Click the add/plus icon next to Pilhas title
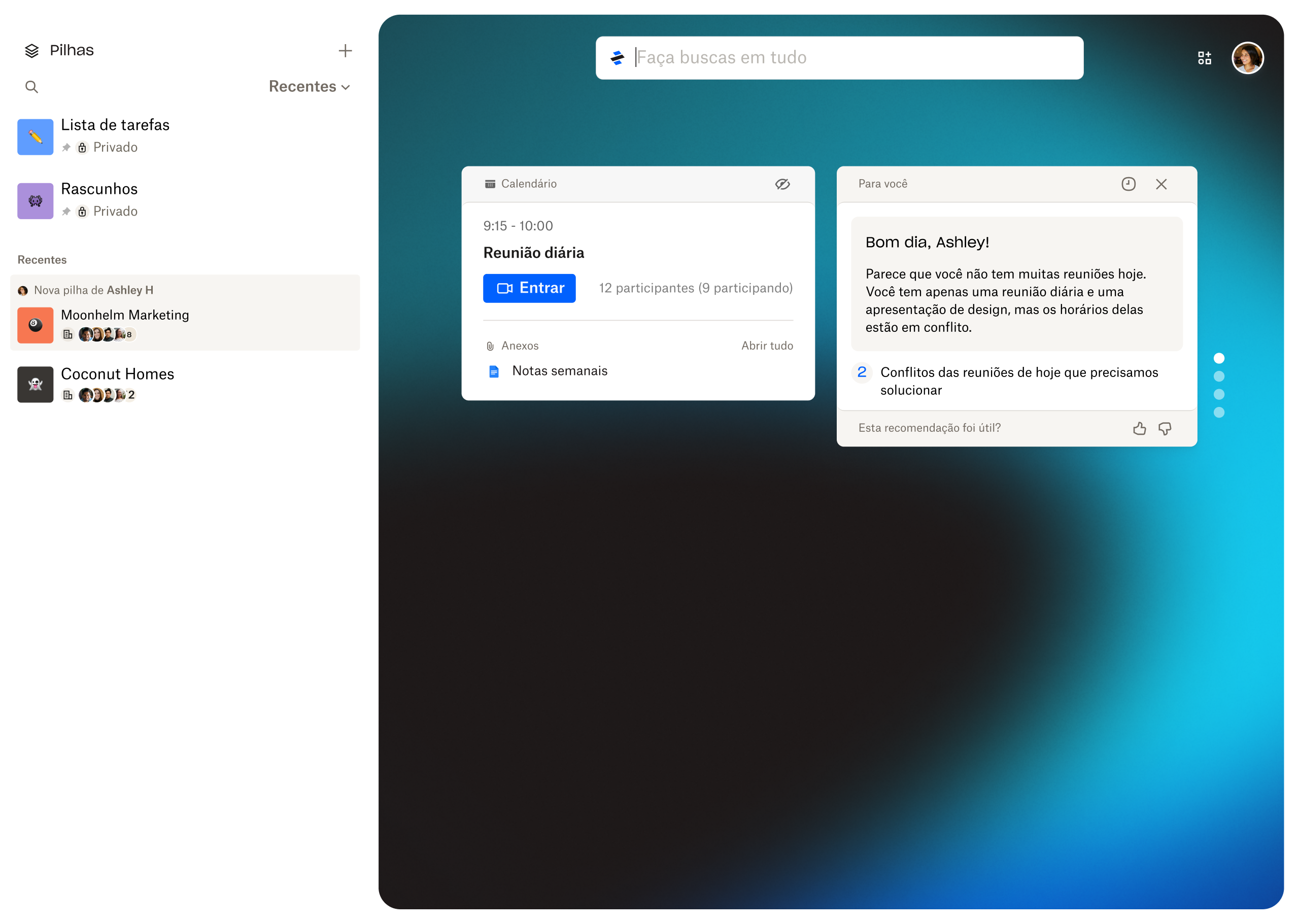The image size is (1299, 924). tap(344, 50)
